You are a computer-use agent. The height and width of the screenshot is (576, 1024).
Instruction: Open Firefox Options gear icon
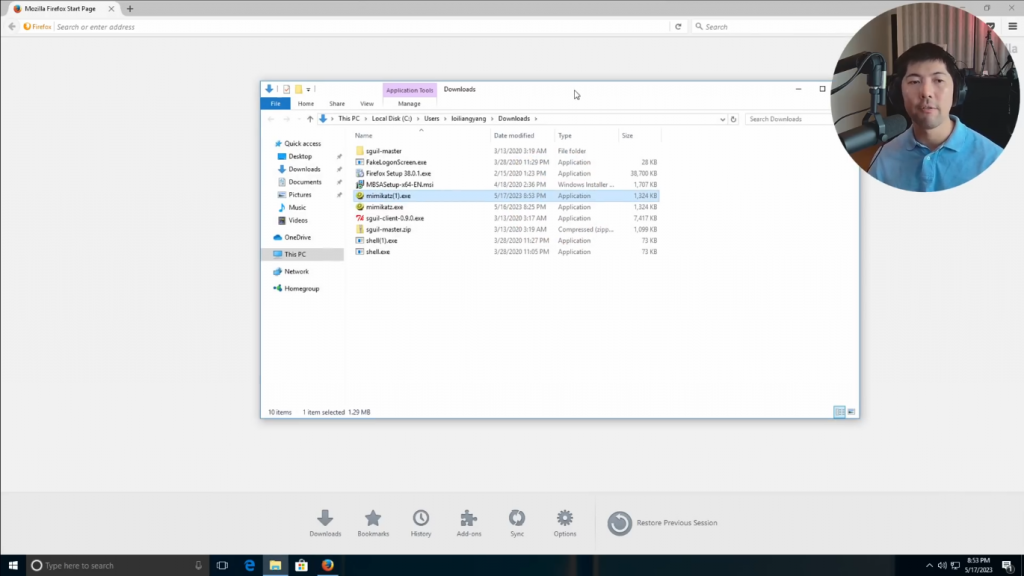[565, 518]
